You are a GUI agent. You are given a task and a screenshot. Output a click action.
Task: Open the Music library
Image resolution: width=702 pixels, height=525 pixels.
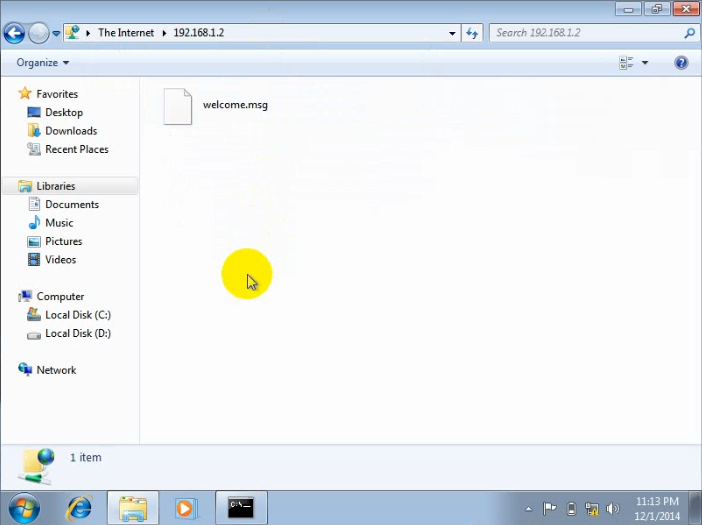pyautogui.click(x=59, y=222)
